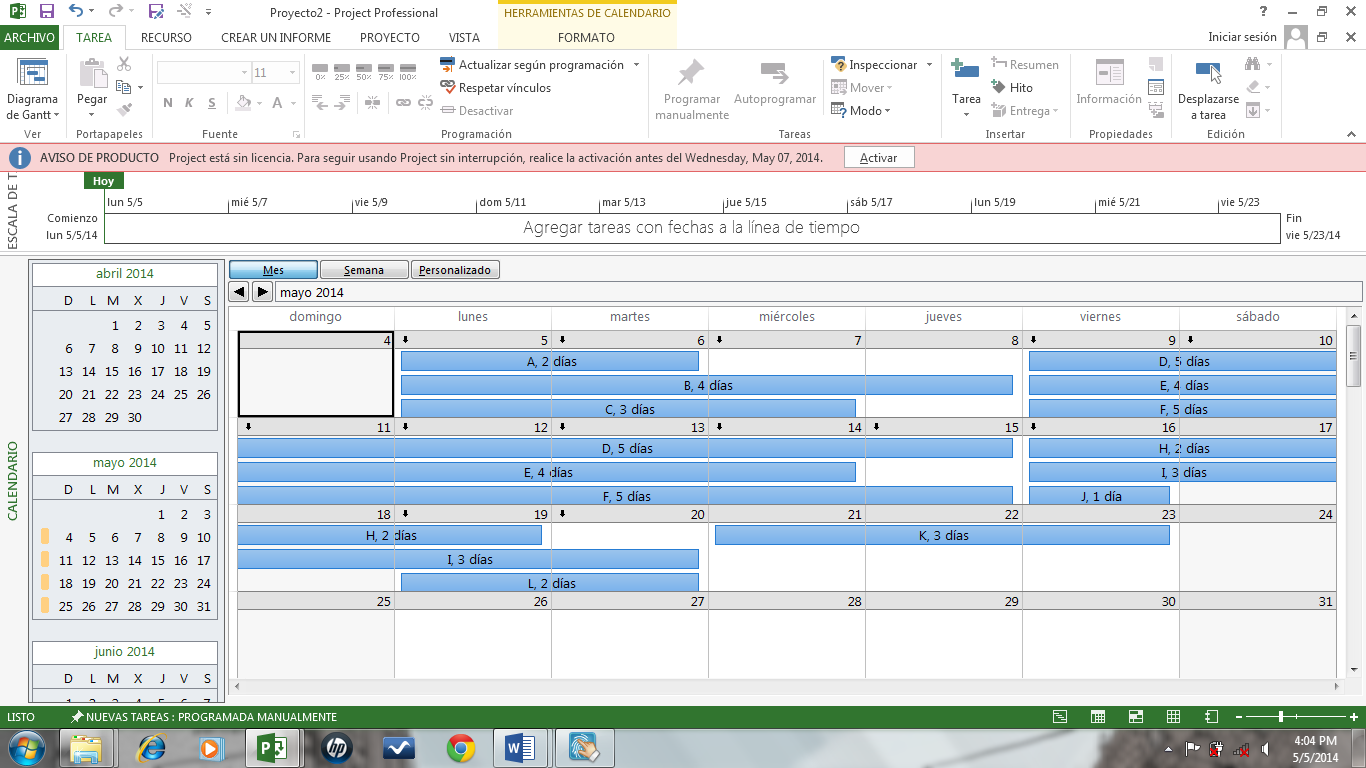Click the Hito milestone icon
The width and height of the screenshot is (1366, 768).
[x=999, y=88]
